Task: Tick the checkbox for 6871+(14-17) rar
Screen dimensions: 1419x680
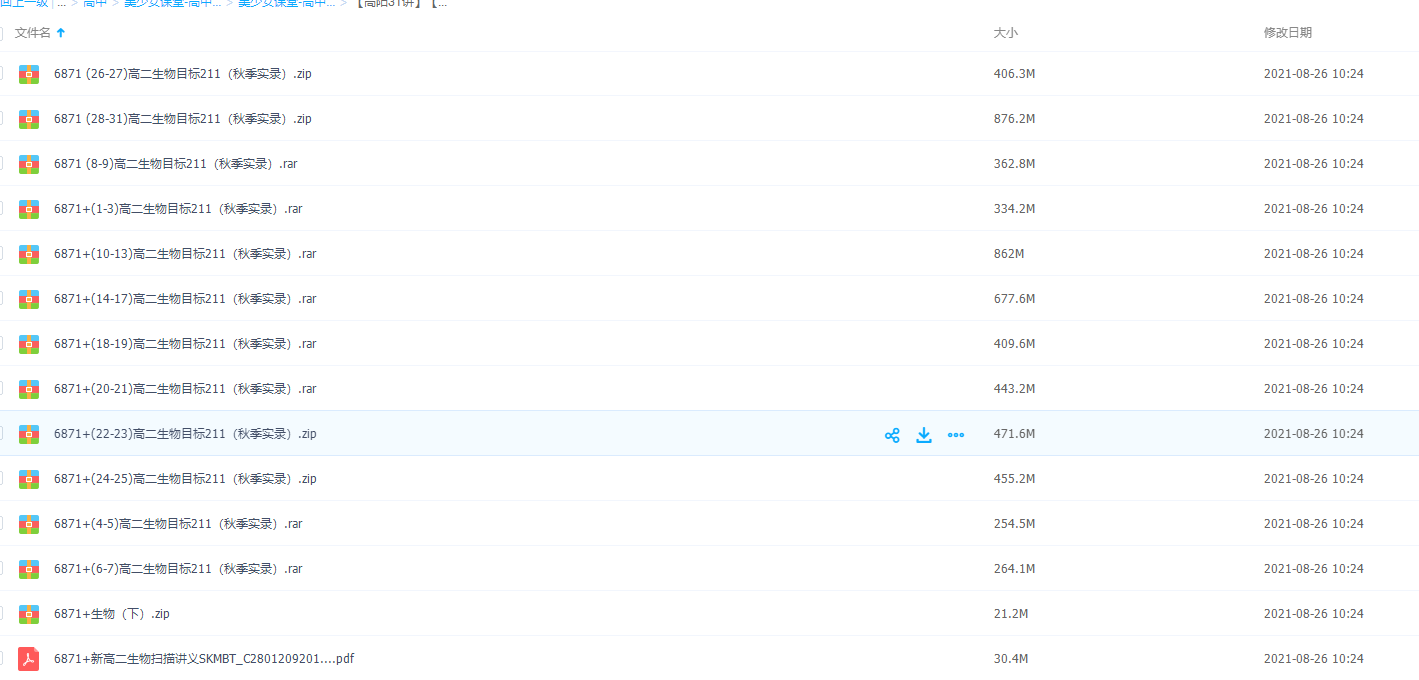Action: 1,298
